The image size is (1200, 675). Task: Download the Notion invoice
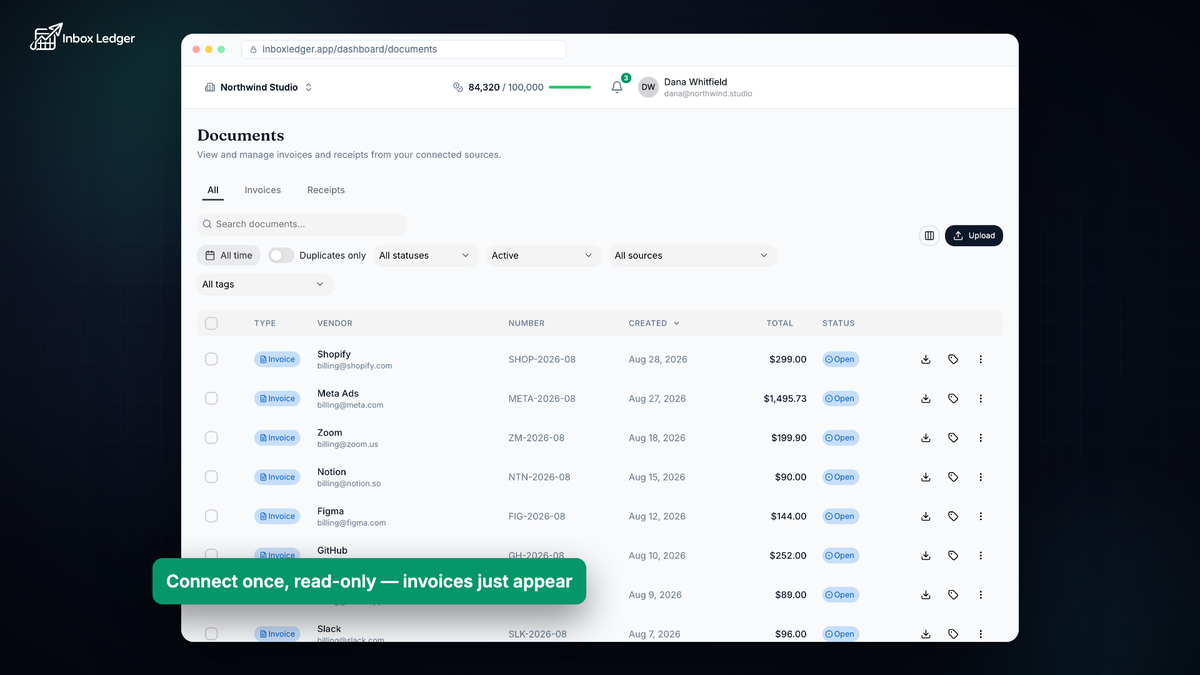point(926,477)
